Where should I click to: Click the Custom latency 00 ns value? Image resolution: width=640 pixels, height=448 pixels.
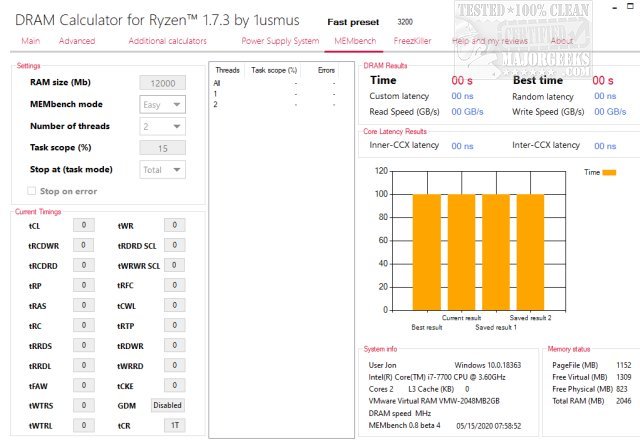pos(462,96)
